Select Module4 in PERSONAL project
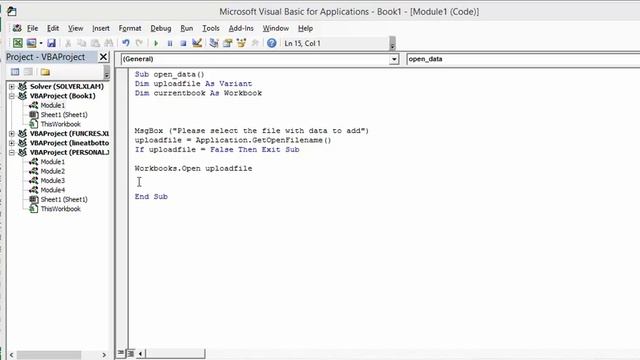This screenshot has height=360, width=640. coord(52,190)
